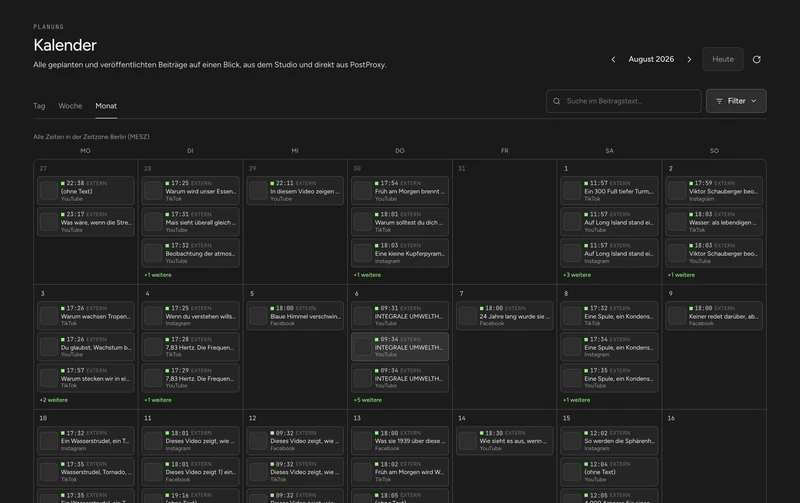
Task: Open 17:26 Warum wachsen Tropen post
Action: [x=86, y=316]
